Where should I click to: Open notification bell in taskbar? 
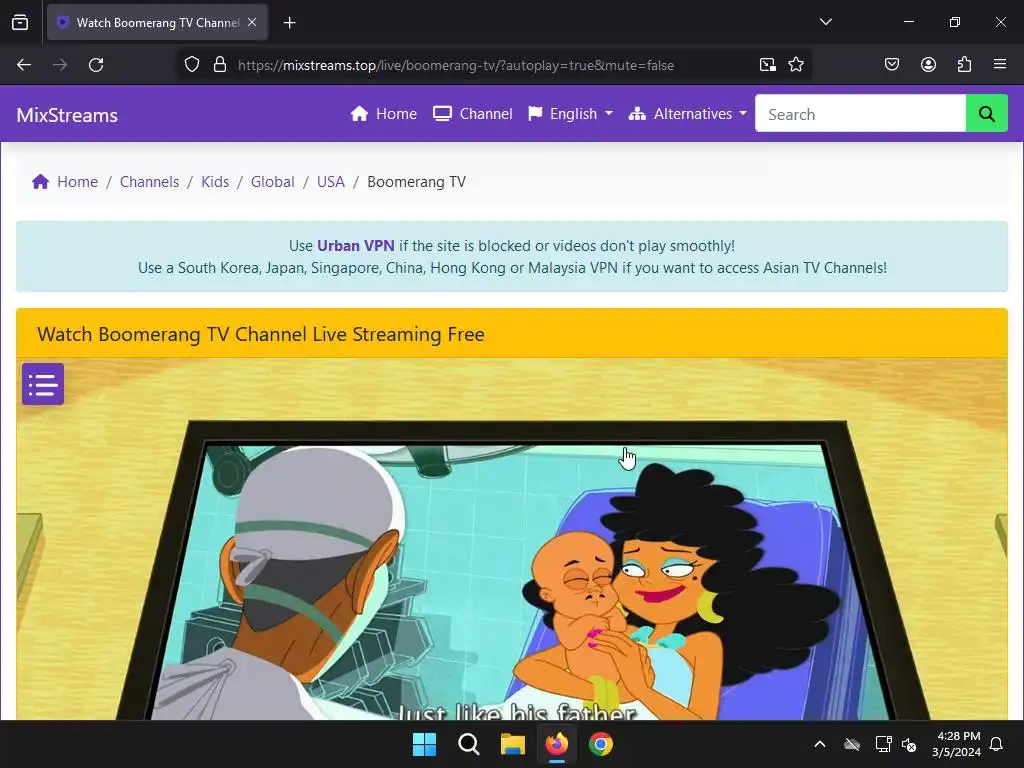(996, 744)
